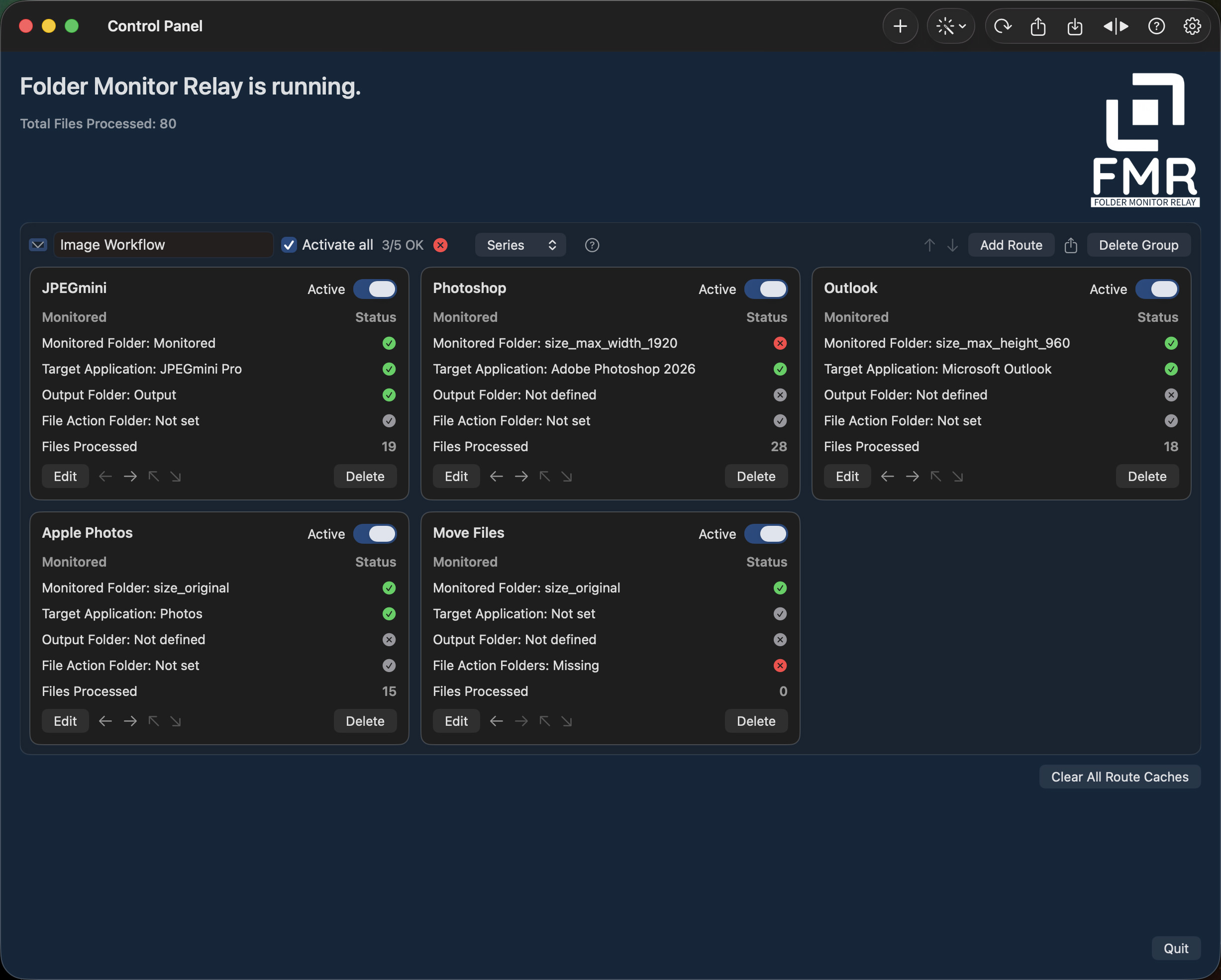Disable the Outlook Active switch

[x=1157, y=290]
